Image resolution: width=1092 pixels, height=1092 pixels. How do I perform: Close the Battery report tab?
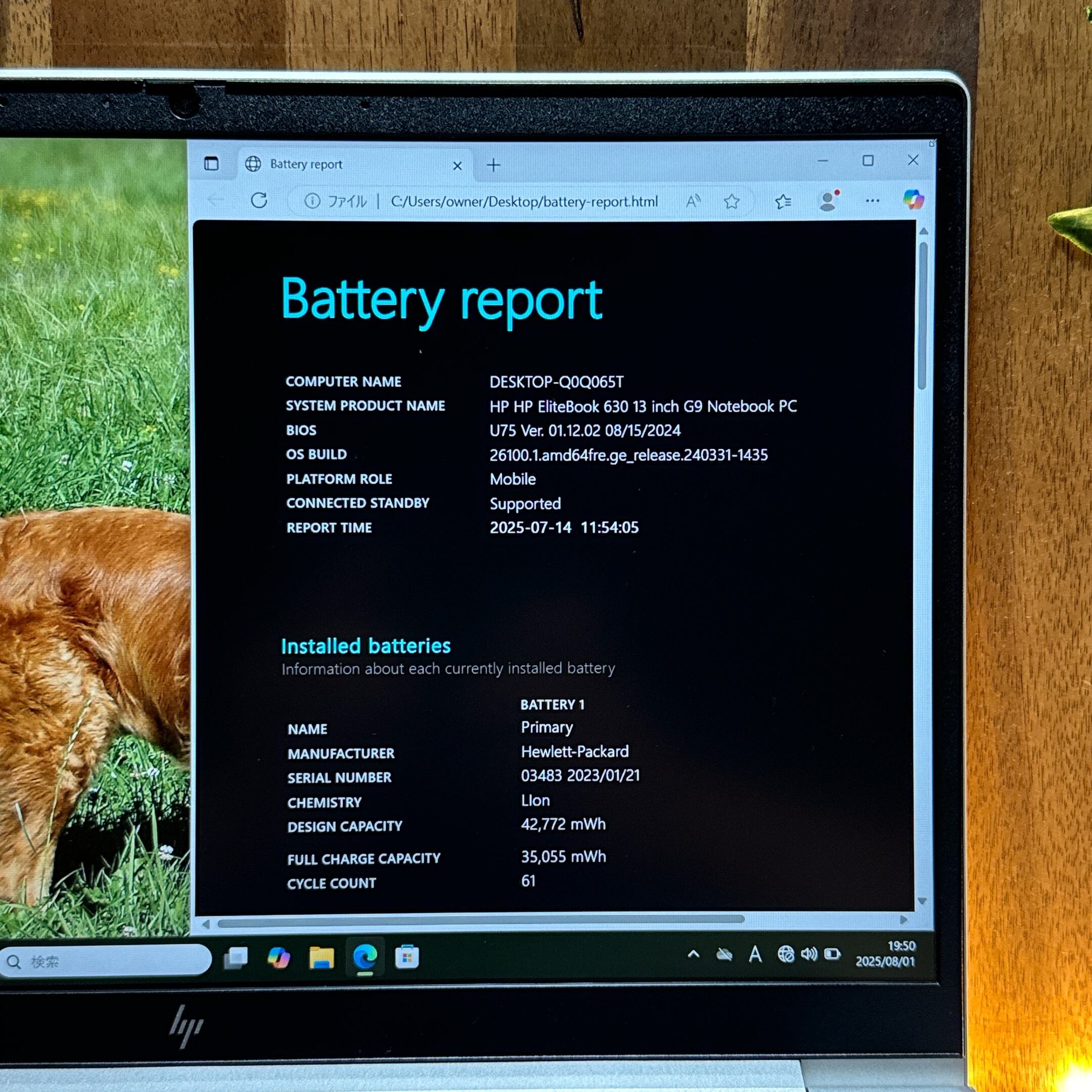457,166
